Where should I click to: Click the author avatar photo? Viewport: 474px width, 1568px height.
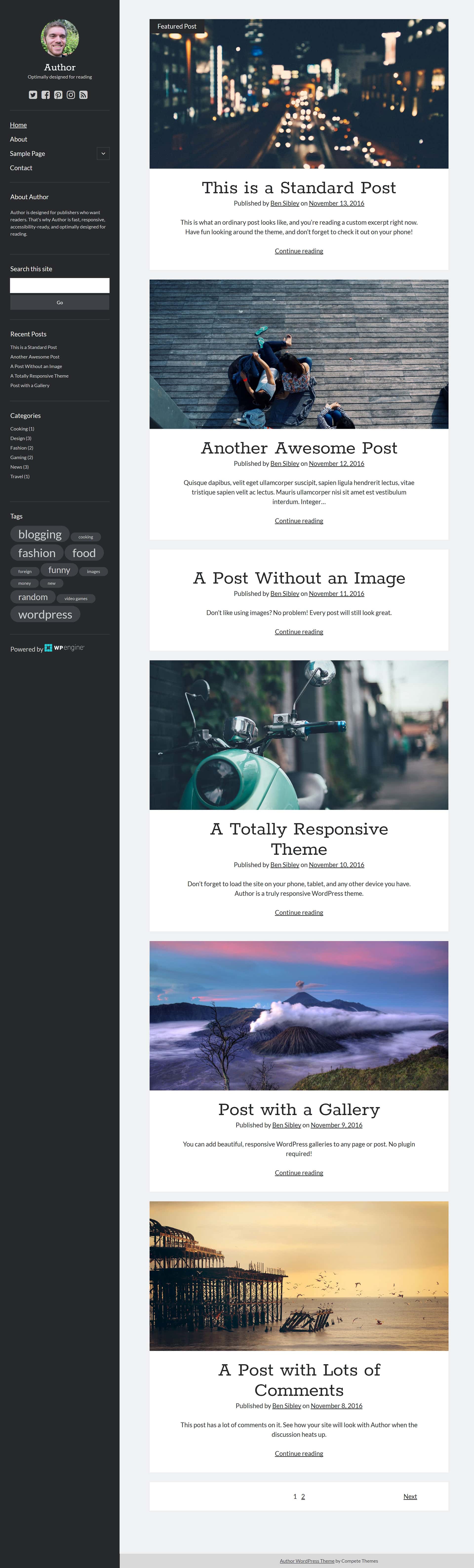tap(60, 38)
